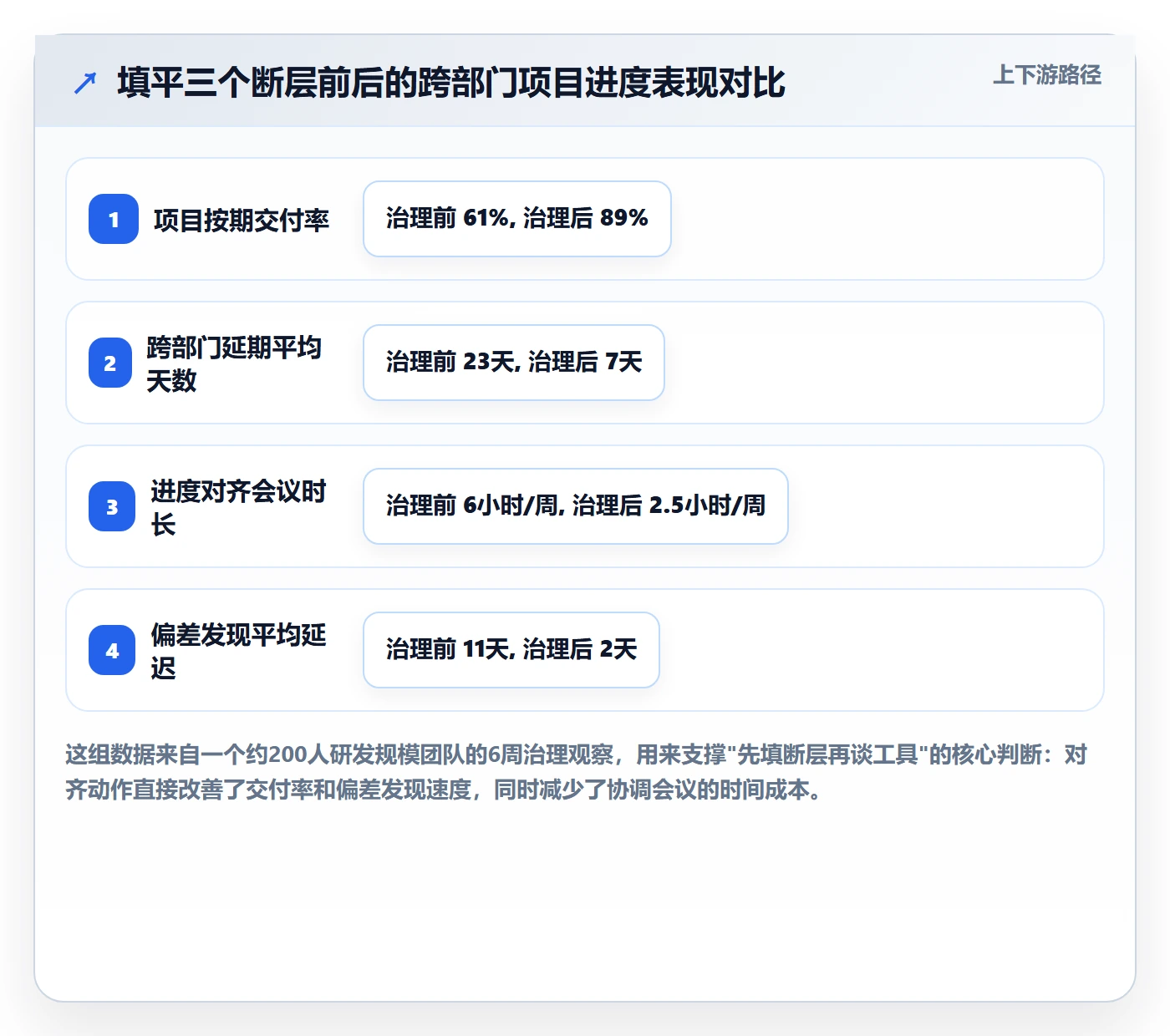Select the 项目按期交付率 label

[242, 220]
